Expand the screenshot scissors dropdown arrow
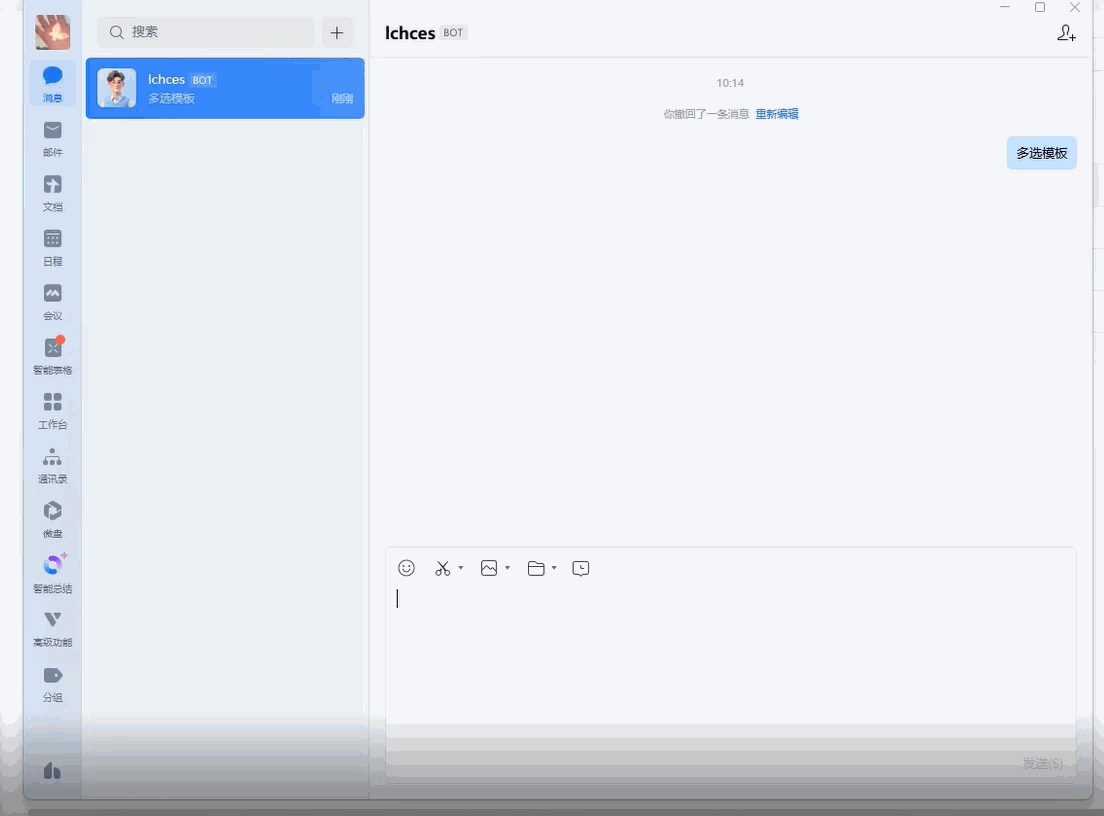 coord(461,568)
